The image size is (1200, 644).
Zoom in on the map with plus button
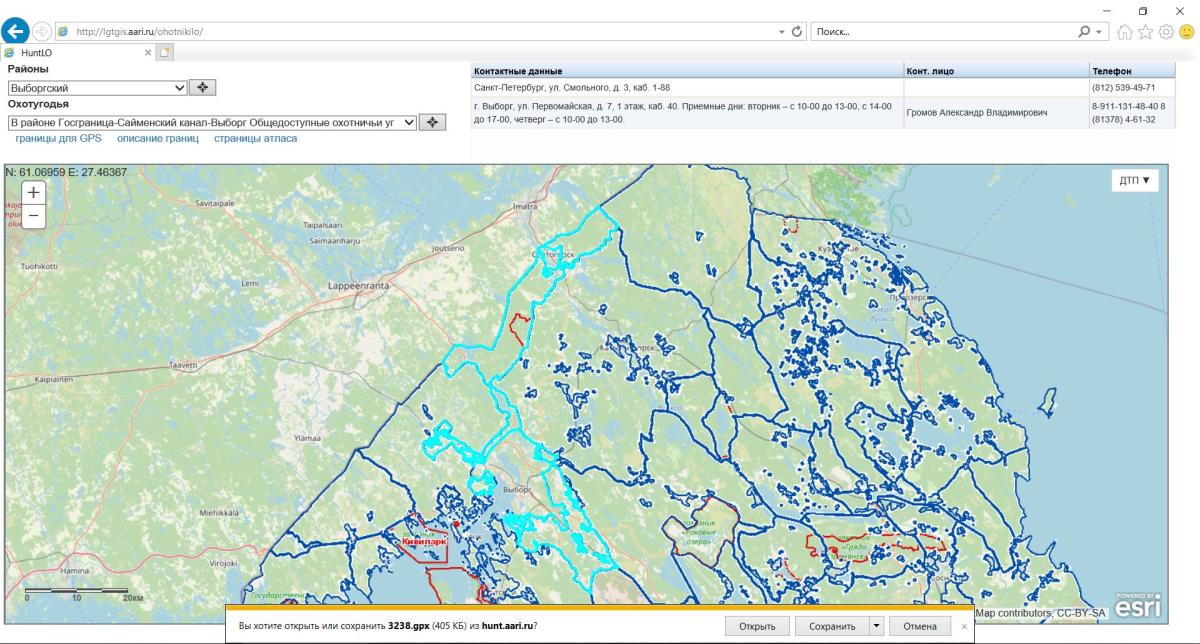pos(33,193)
